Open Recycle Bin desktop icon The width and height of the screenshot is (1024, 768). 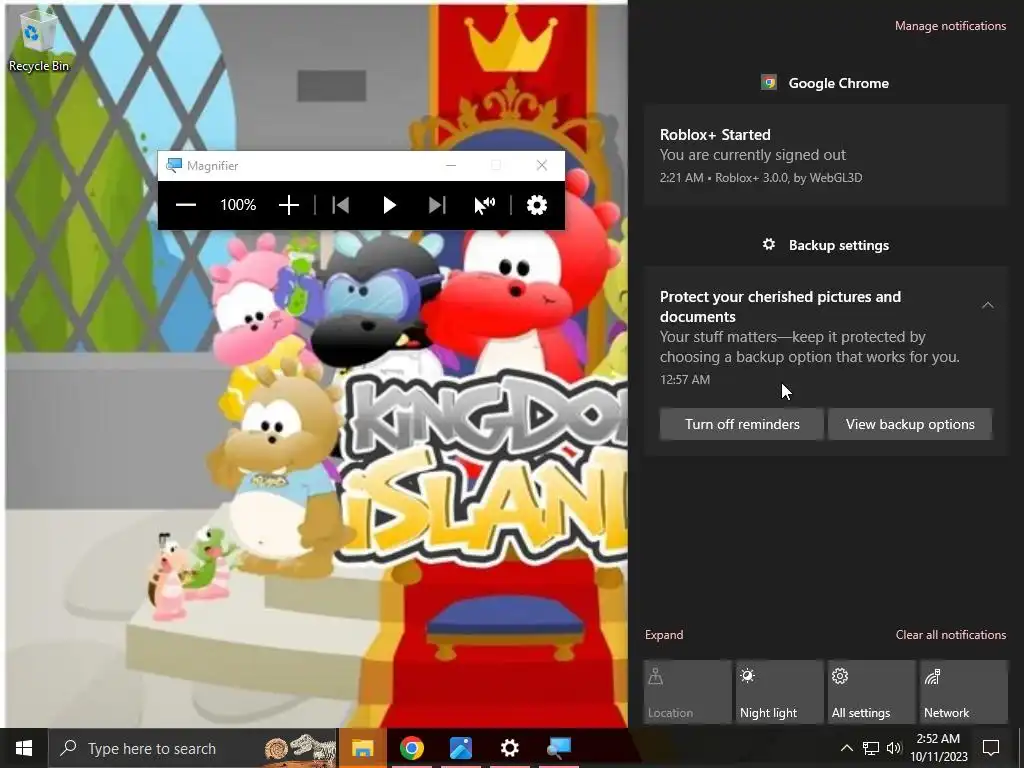38,40
